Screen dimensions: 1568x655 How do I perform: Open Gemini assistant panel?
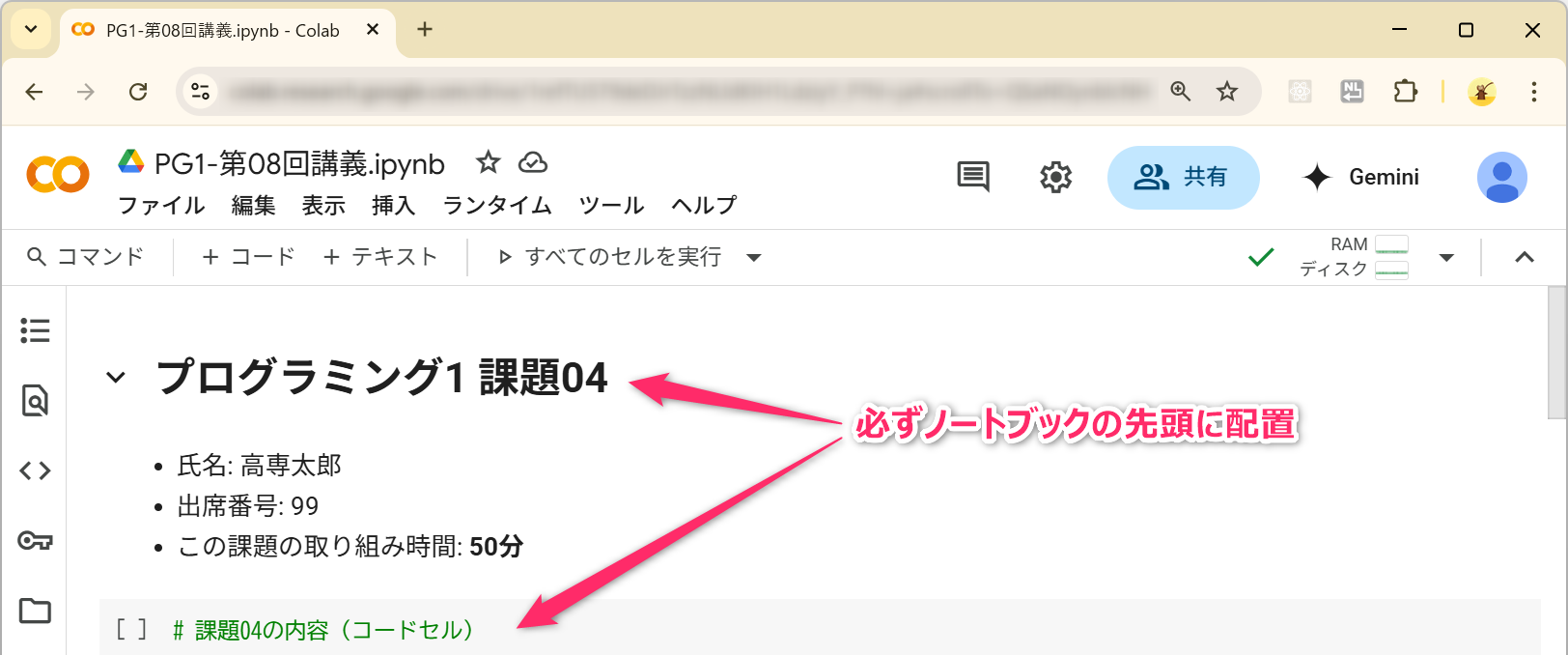point(1361,177)
